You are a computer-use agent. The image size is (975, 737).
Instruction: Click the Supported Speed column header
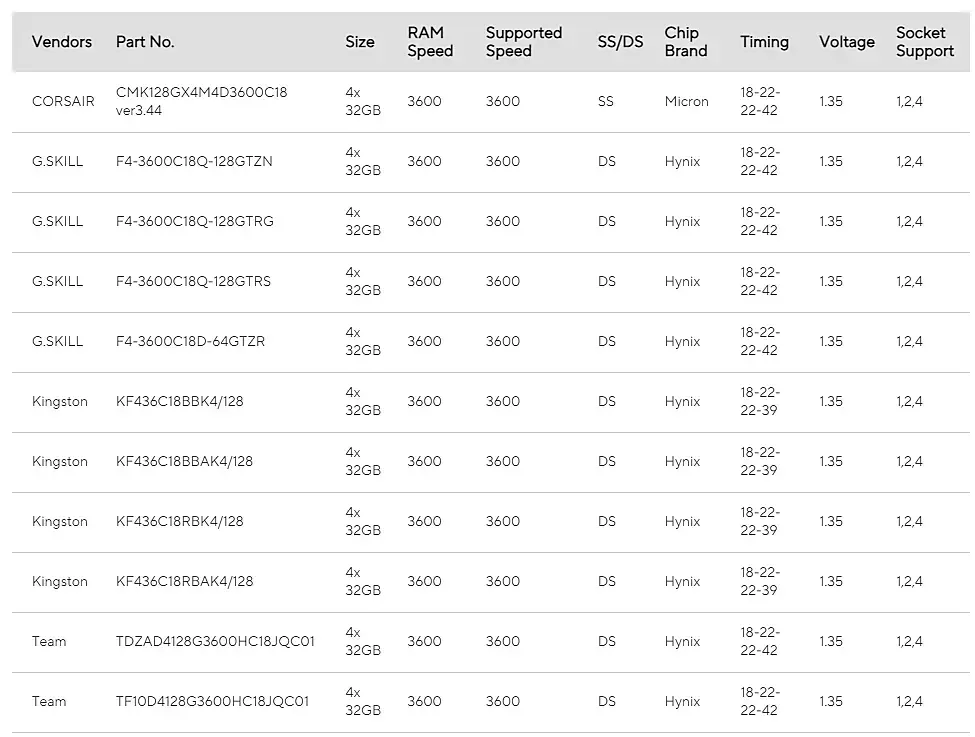click(524, 42)
